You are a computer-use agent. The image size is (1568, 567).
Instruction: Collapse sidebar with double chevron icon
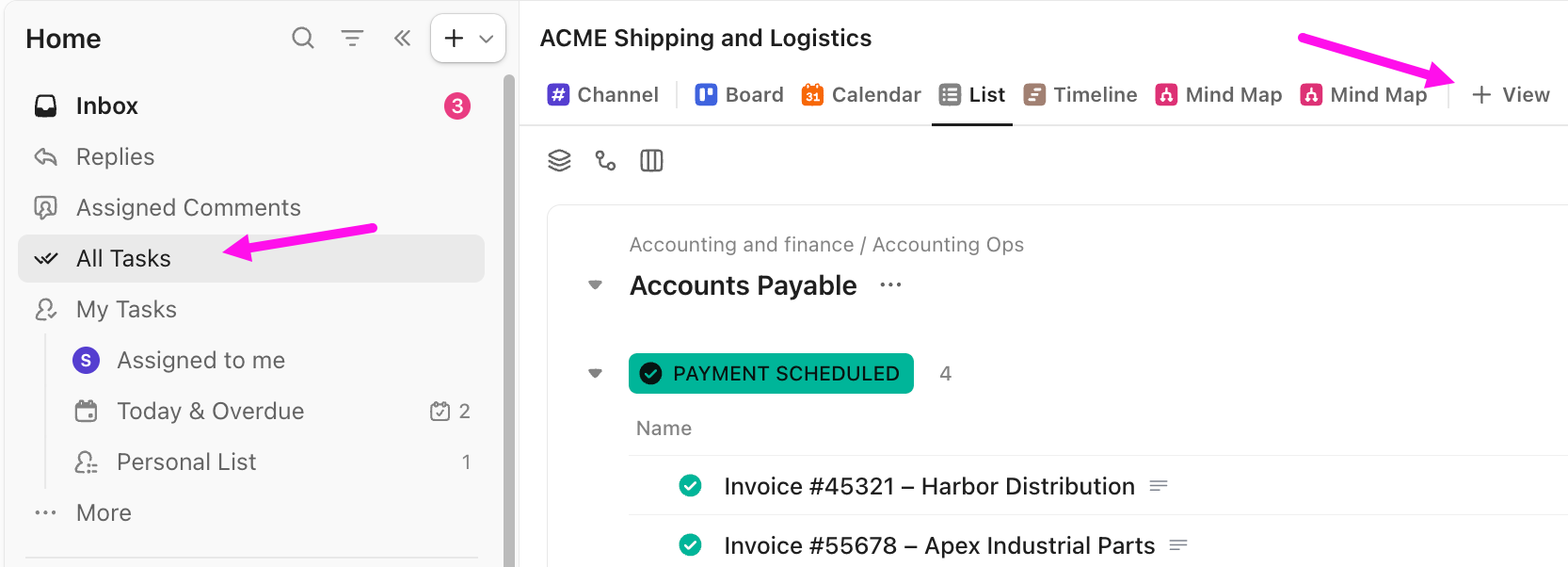pos(402,38)
